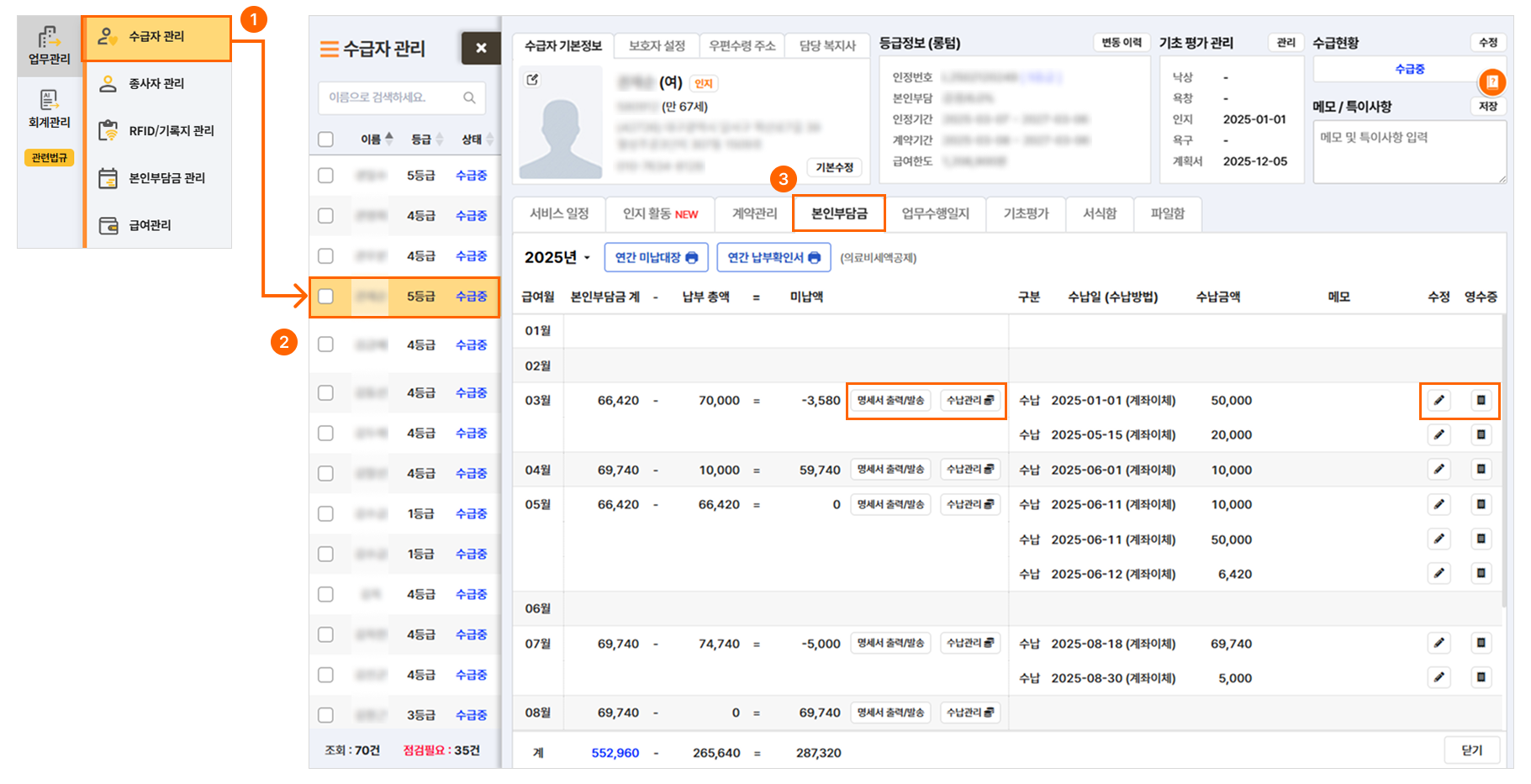This screenshot has width=1531, height=784.
Task: Toggle the select-all checkbox in list header
Action: click(326, 139)
